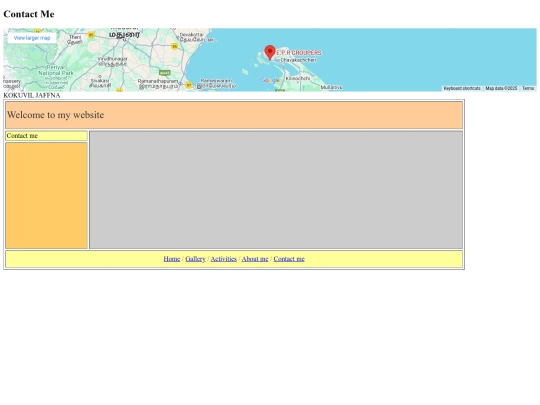Image resolution: width=540 pixels, height=405 pixels.
Task: Open the Activities footer link
Action: click(224, 259)
